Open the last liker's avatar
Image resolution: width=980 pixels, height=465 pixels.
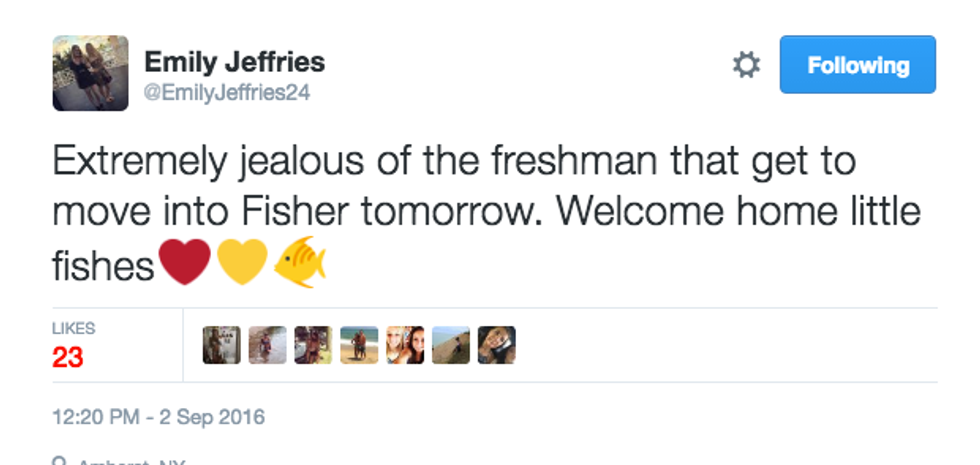497,345
